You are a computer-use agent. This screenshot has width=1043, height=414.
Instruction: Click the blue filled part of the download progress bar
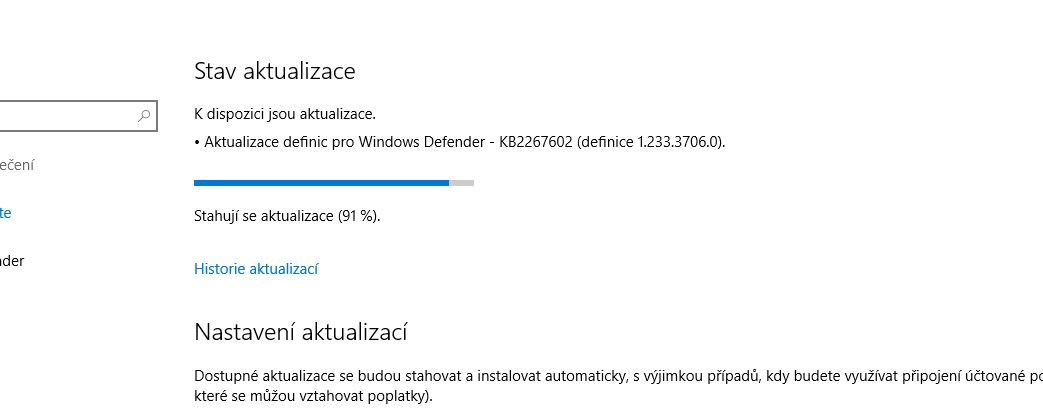(320, 183)
